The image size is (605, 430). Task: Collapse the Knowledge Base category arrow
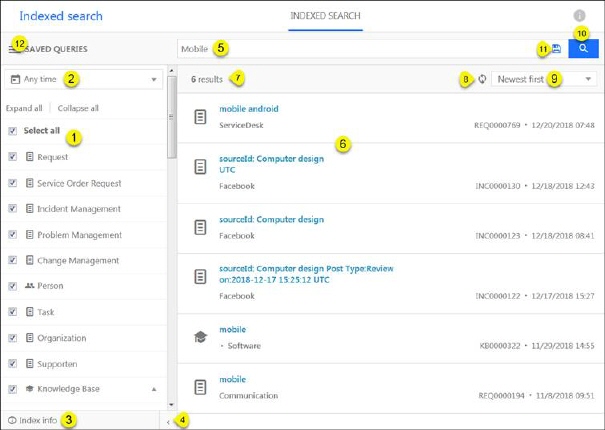pyautogui.click(x=154, y=389)
